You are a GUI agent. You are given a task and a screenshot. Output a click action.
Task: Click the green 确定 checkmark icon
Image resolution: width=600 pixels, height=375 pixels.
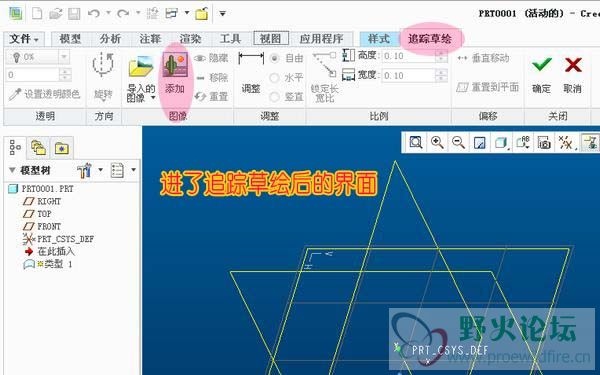click(542, 64)
